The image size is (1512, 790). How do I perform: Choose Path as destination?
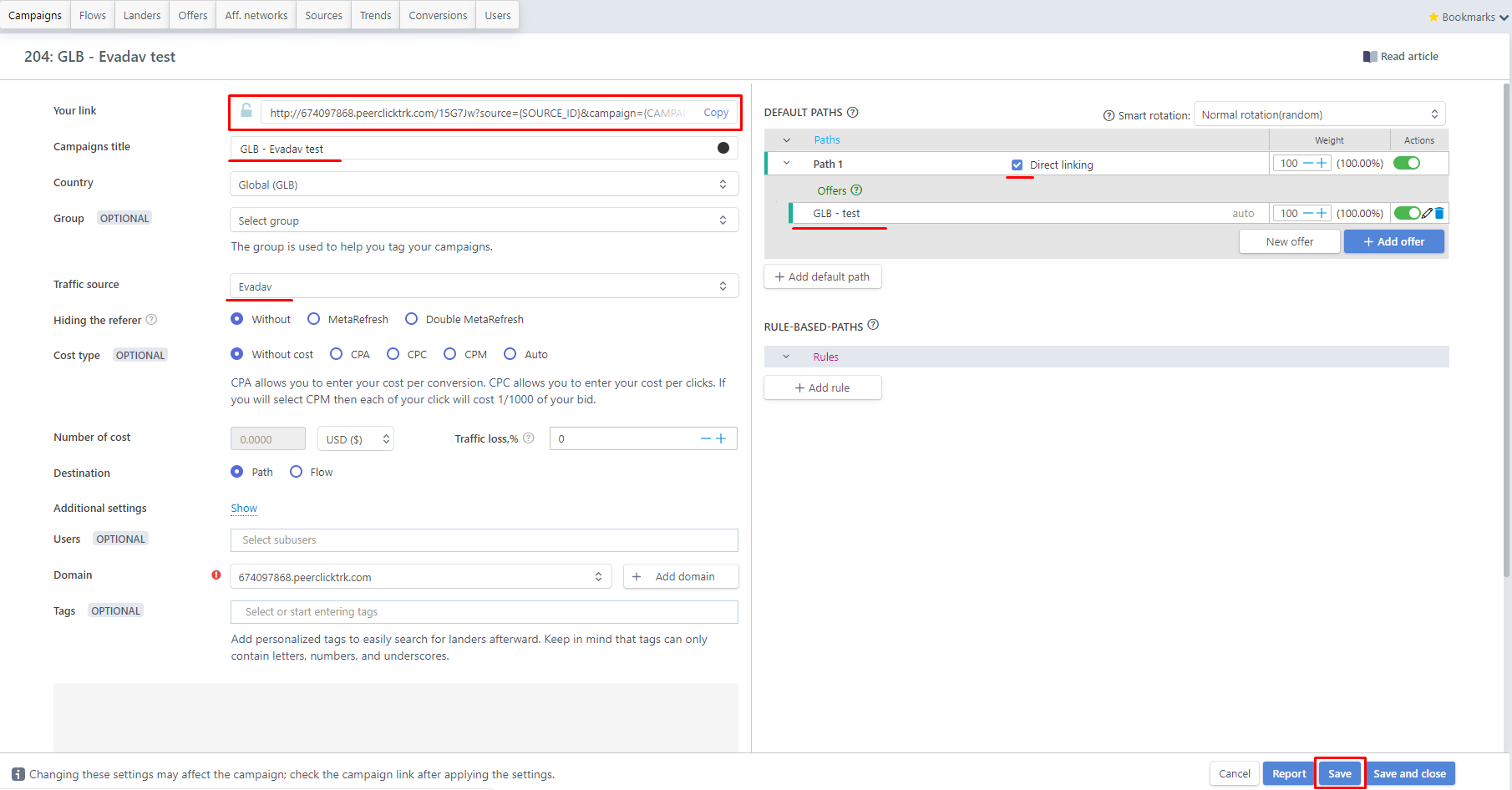coord(237,472)
